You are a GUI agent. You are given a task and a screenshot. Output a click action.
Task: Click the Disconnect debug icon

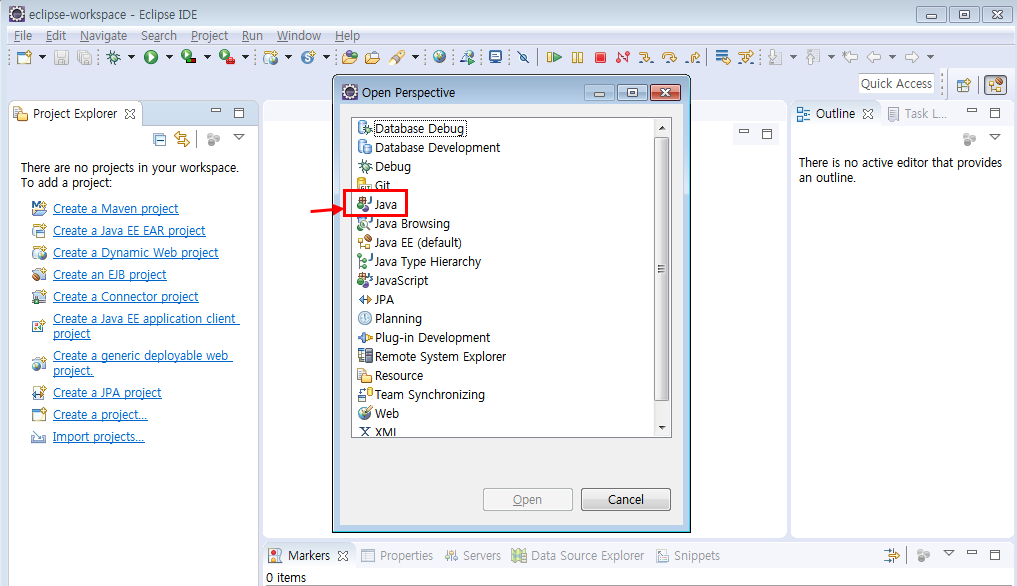623,57
